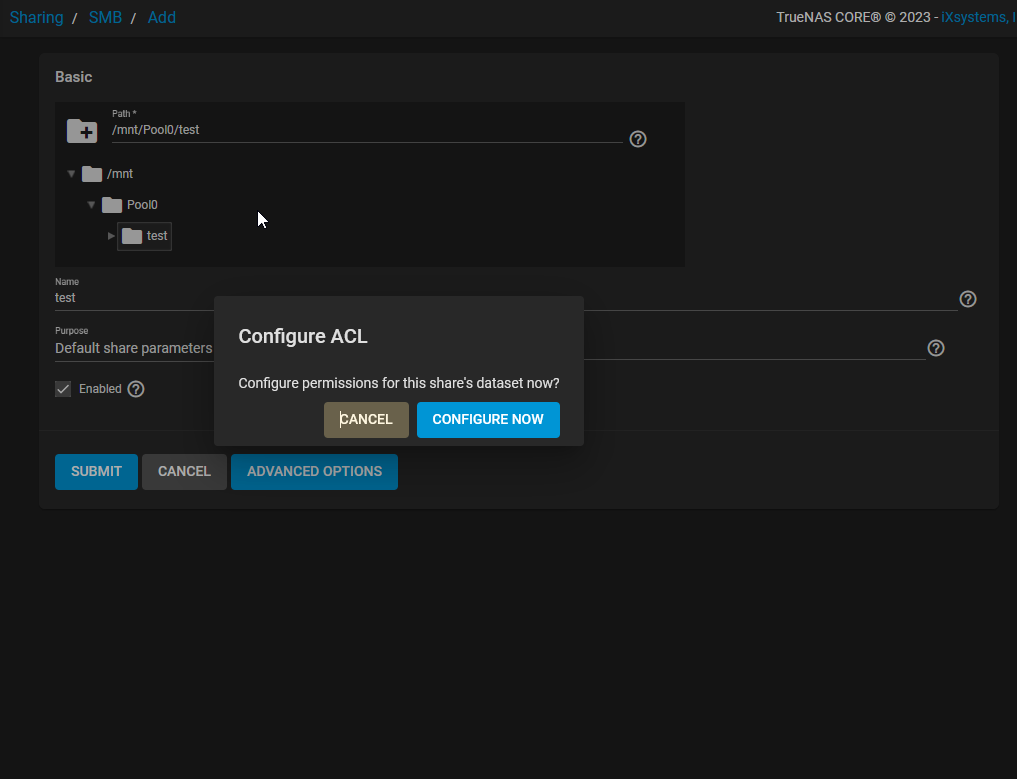Open the Path field help tooltip
Screen dimensions: 1017x779
638,139
